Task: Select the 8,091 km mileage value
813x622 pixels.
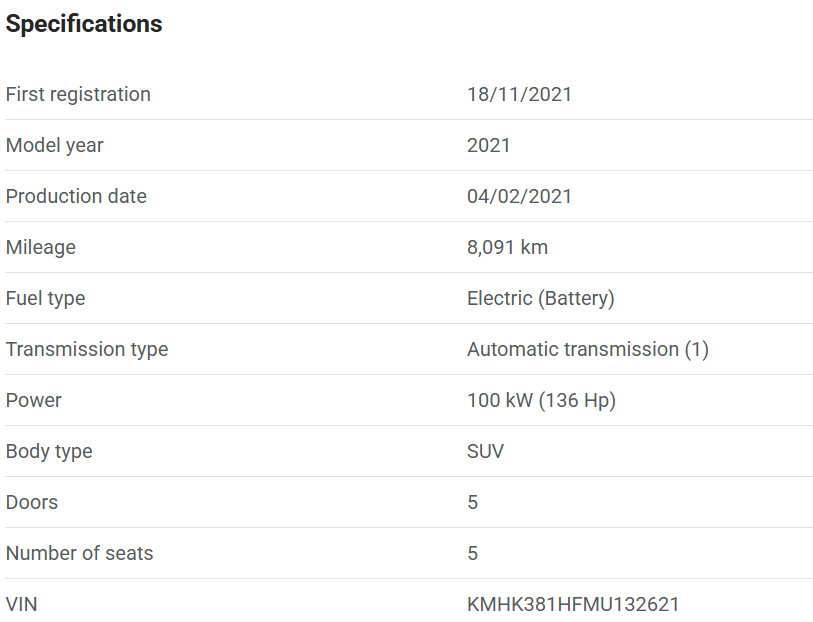Action: 507,247
